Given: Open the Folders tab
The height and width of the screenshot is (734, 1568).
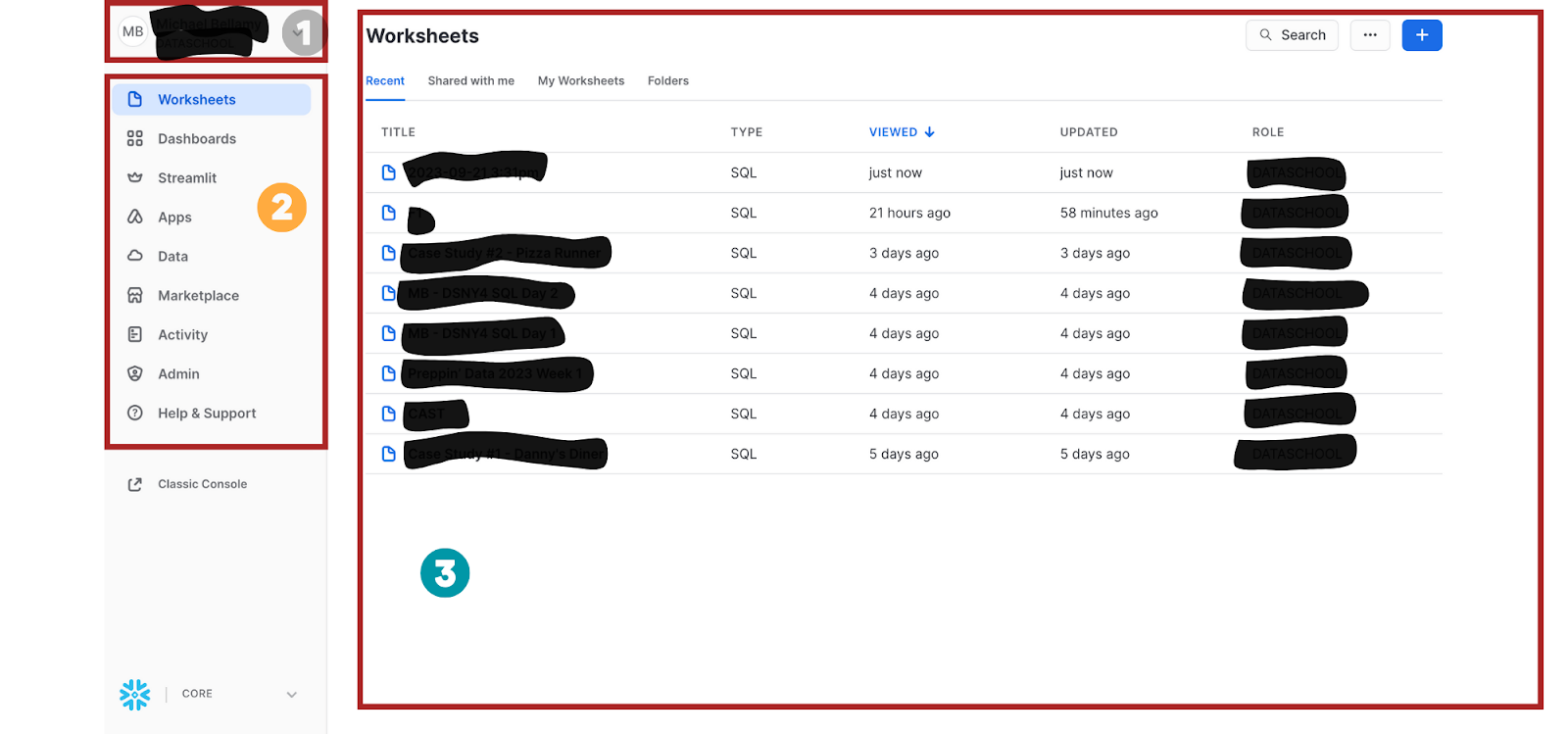Looking at the screenshot, I should (668, 81).
